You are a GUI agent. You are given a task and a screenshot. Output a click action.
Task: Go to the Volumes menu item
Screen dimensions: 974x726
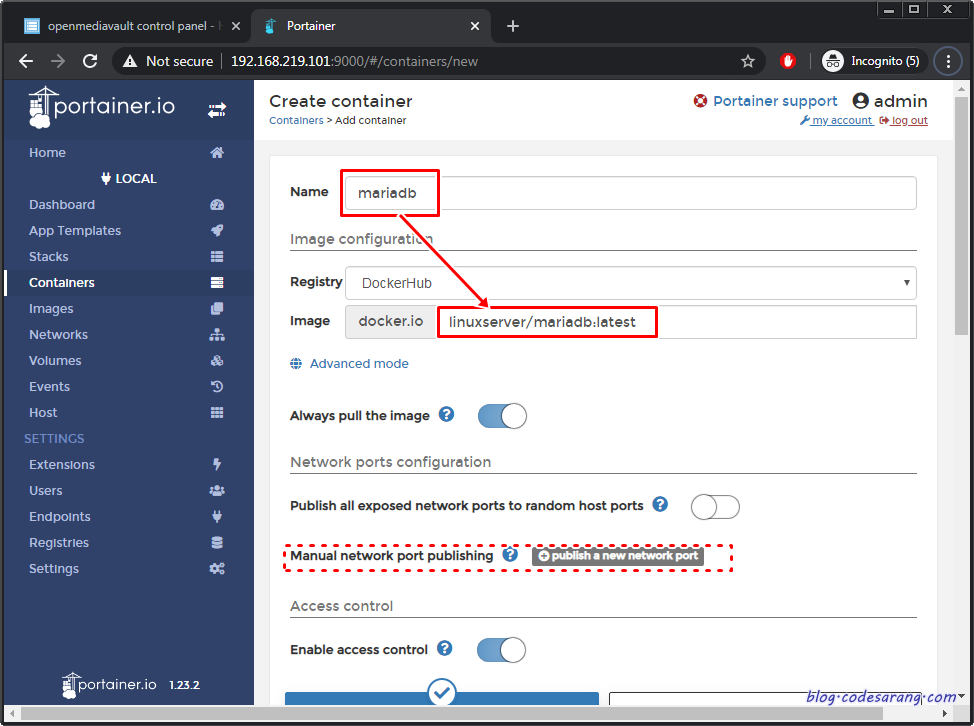[x=55, y=361]
